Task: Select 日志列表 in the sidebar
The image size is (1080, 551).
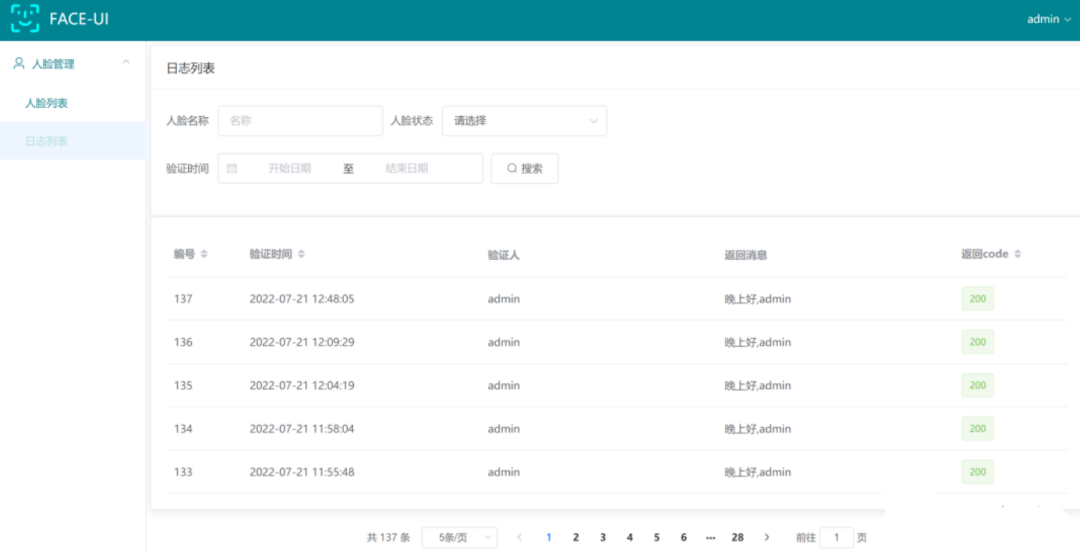Action: [x=46, y=141]
